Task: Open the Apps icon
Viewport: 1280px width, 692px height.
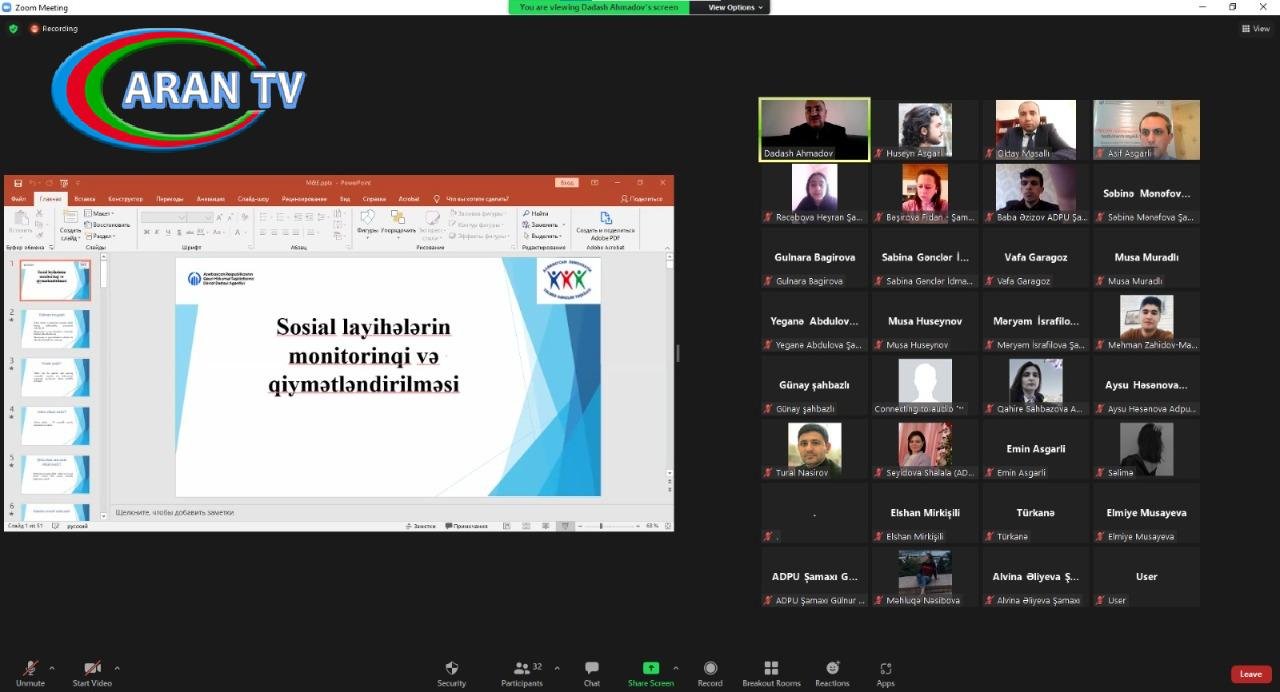Action: [x=885, y=669]
